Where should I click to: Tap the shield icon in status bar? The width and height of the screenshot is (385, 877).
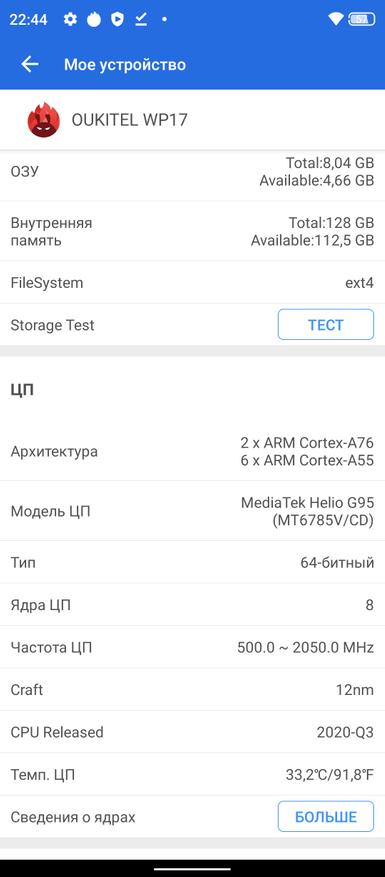(x=118, y=20)
